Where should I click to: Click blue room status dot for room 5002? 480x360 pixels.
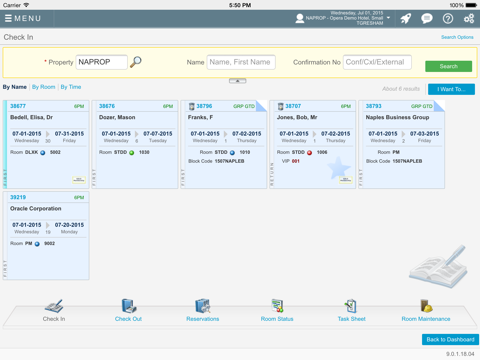[x=43, y=153]
